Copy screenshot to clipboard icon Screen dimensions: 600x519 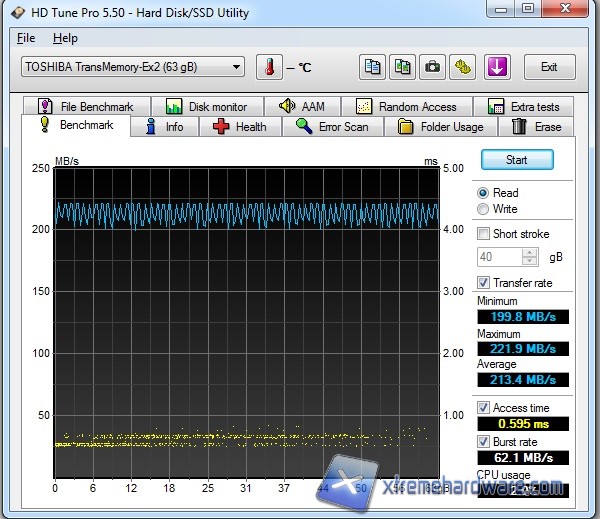[402, 67]
